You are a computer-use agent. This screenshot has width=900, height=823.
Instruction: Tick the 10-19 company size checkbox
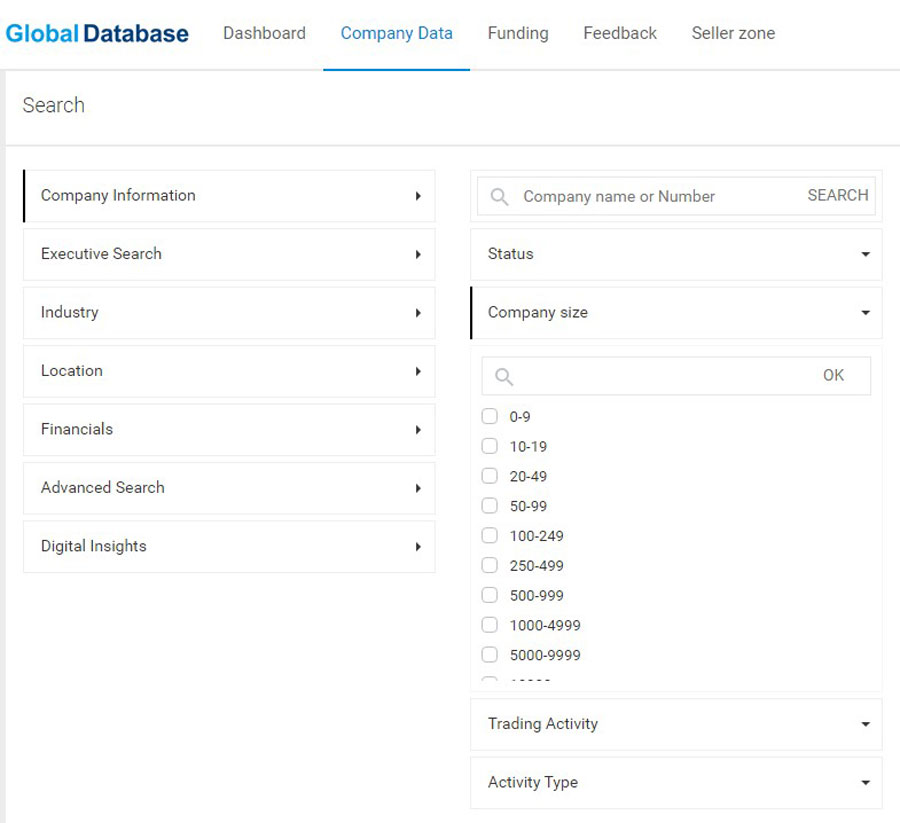tap(490, 446)
